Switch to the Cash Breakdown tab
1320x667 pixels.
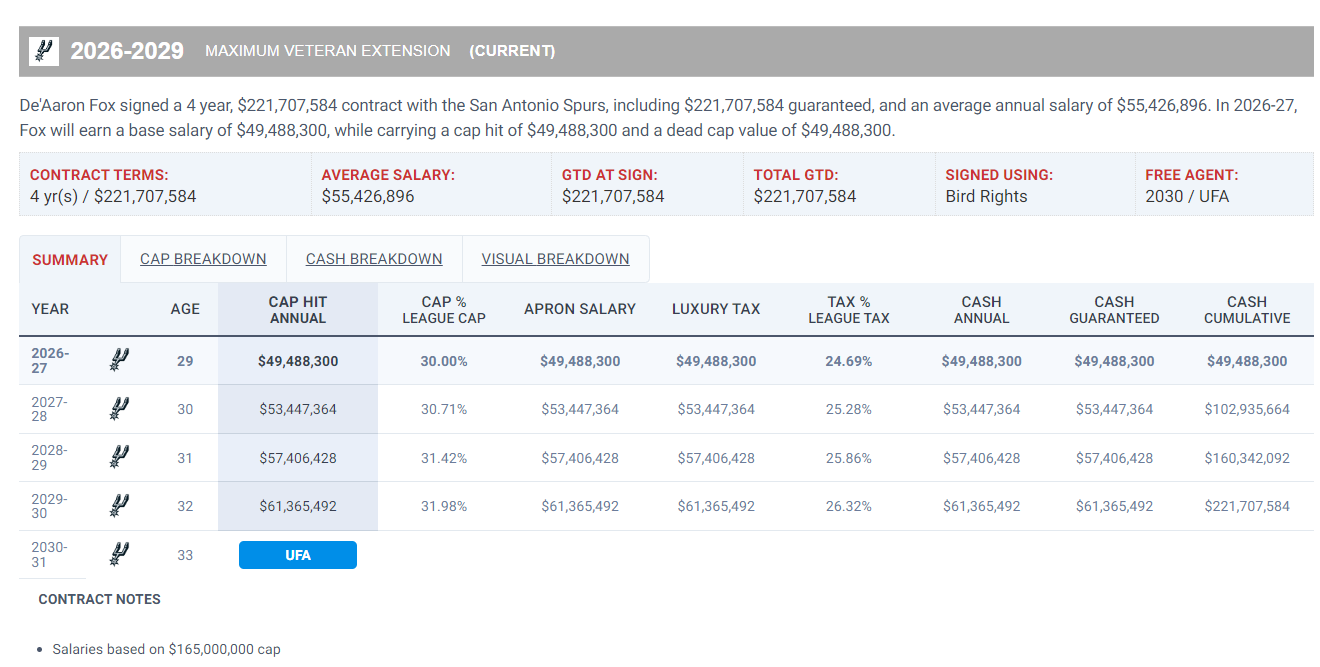[374, 259]
